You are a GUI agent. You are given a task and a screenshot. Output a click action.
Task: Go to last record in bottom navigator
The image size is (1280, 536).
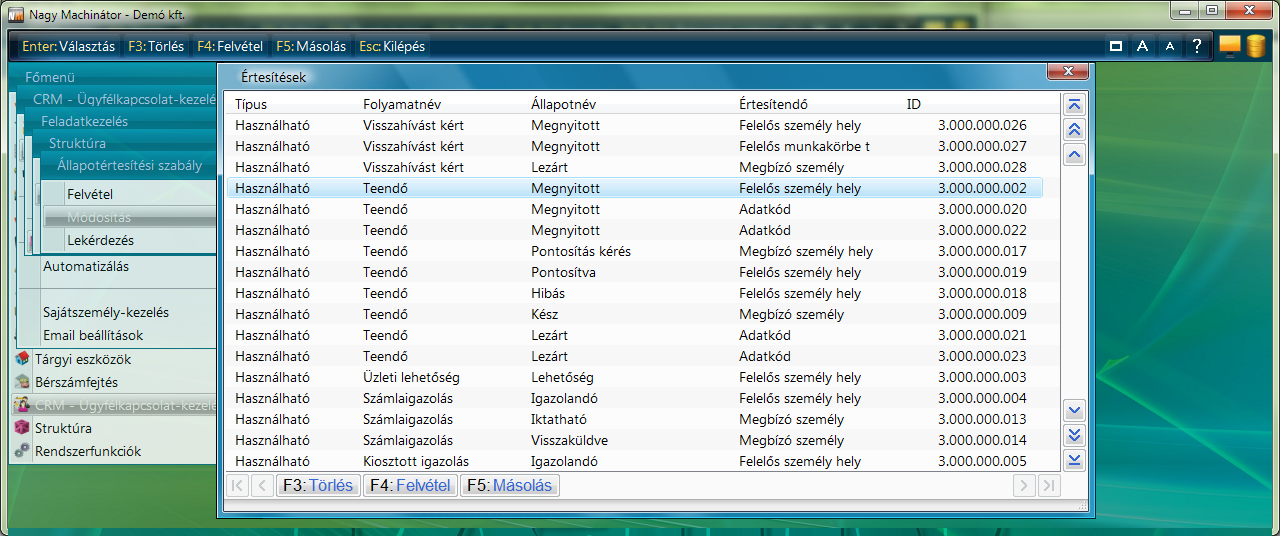[1049, 486]
